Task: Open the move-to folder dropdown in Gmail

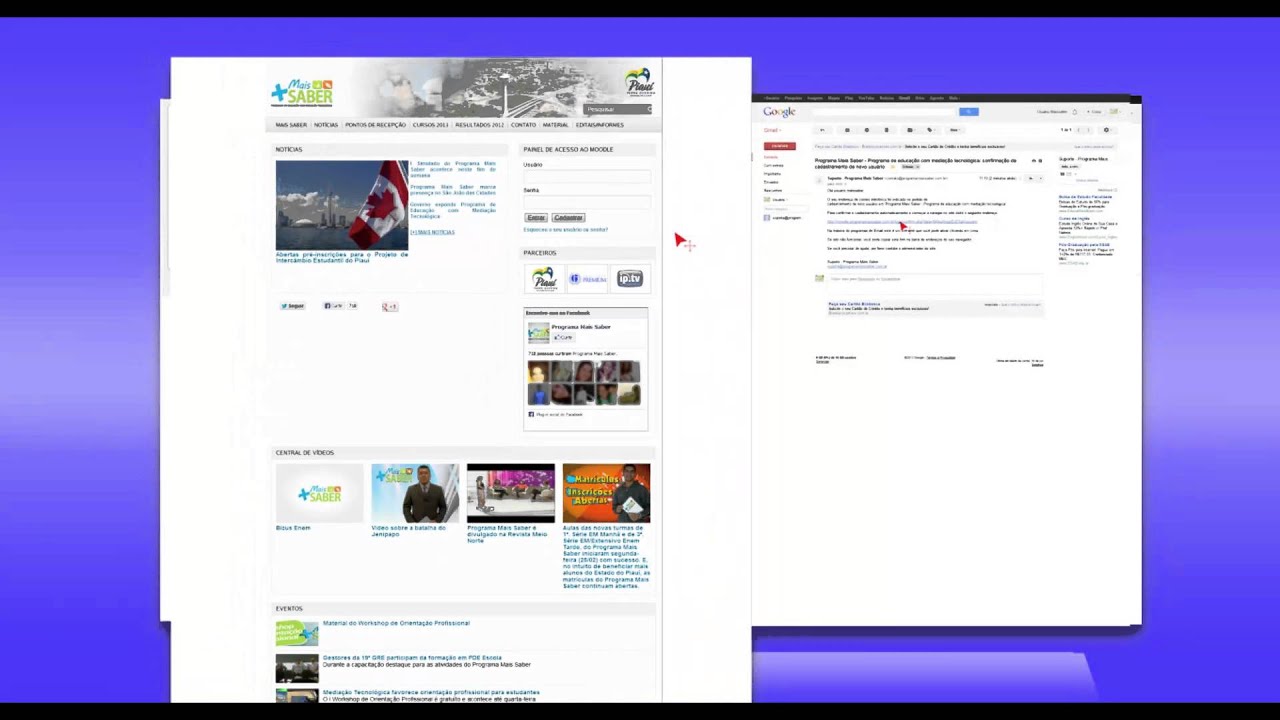Action: point(910,130)
